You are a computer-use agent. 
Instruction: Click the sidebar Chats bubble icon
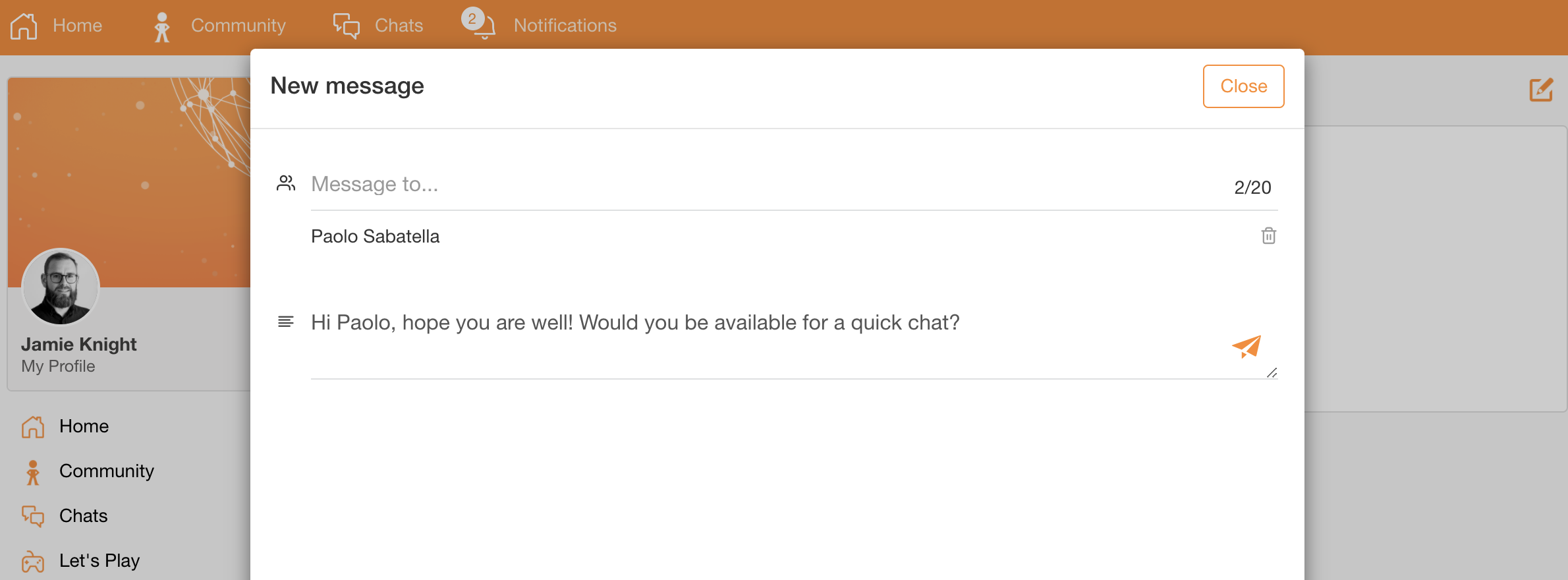click(33, 516)
